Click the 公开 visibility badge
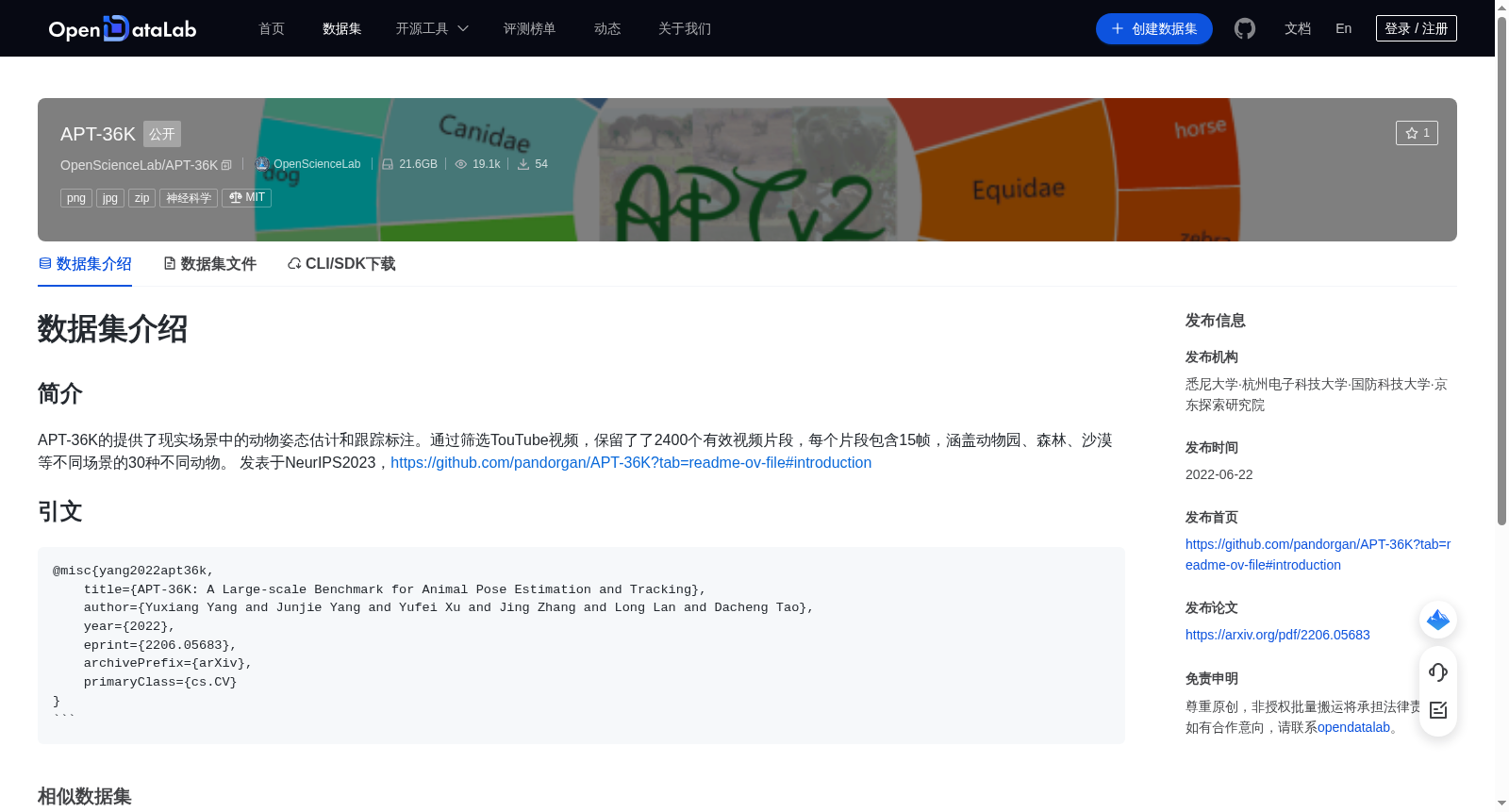1509x812 pixels. tap(162, 134)
